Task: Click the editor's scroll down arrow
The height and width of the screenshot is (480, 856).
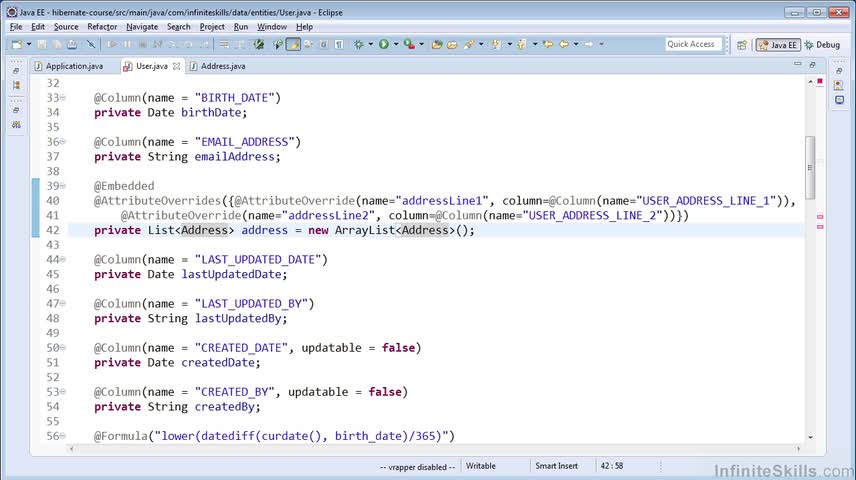Action: tap(810, 437)
